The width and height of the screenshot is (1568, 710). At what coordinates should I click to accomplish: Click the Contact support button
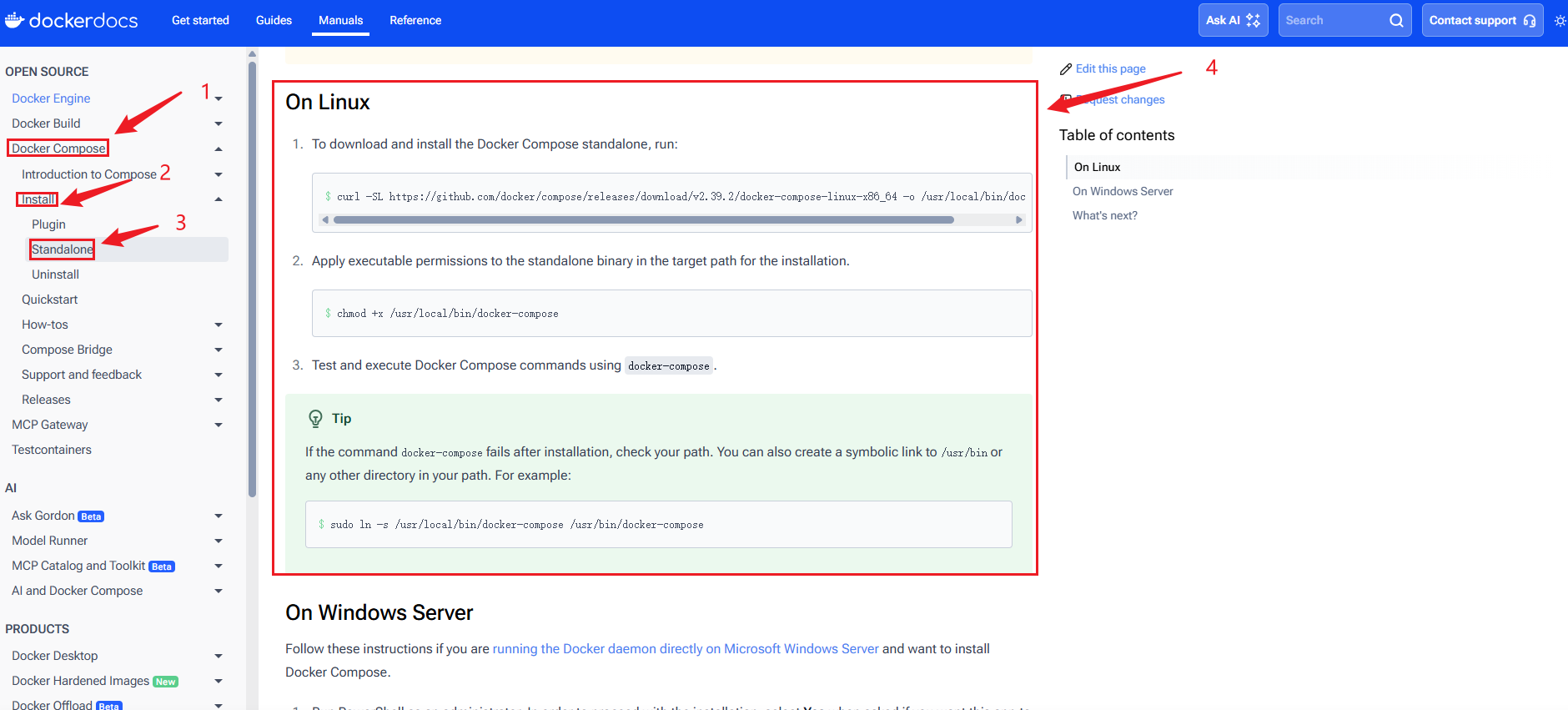tap(1482, 20)
